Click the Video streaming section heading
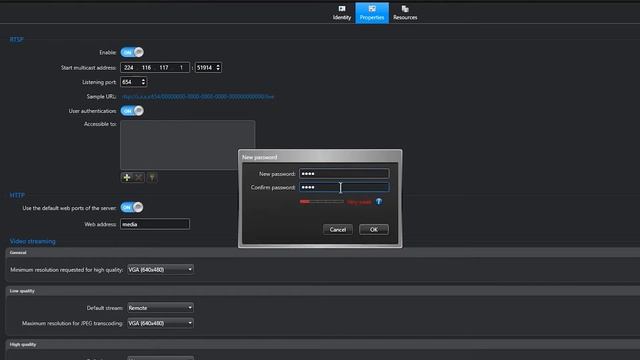The width and height of the screenshot is (640, 360). (x=33, y=241)
